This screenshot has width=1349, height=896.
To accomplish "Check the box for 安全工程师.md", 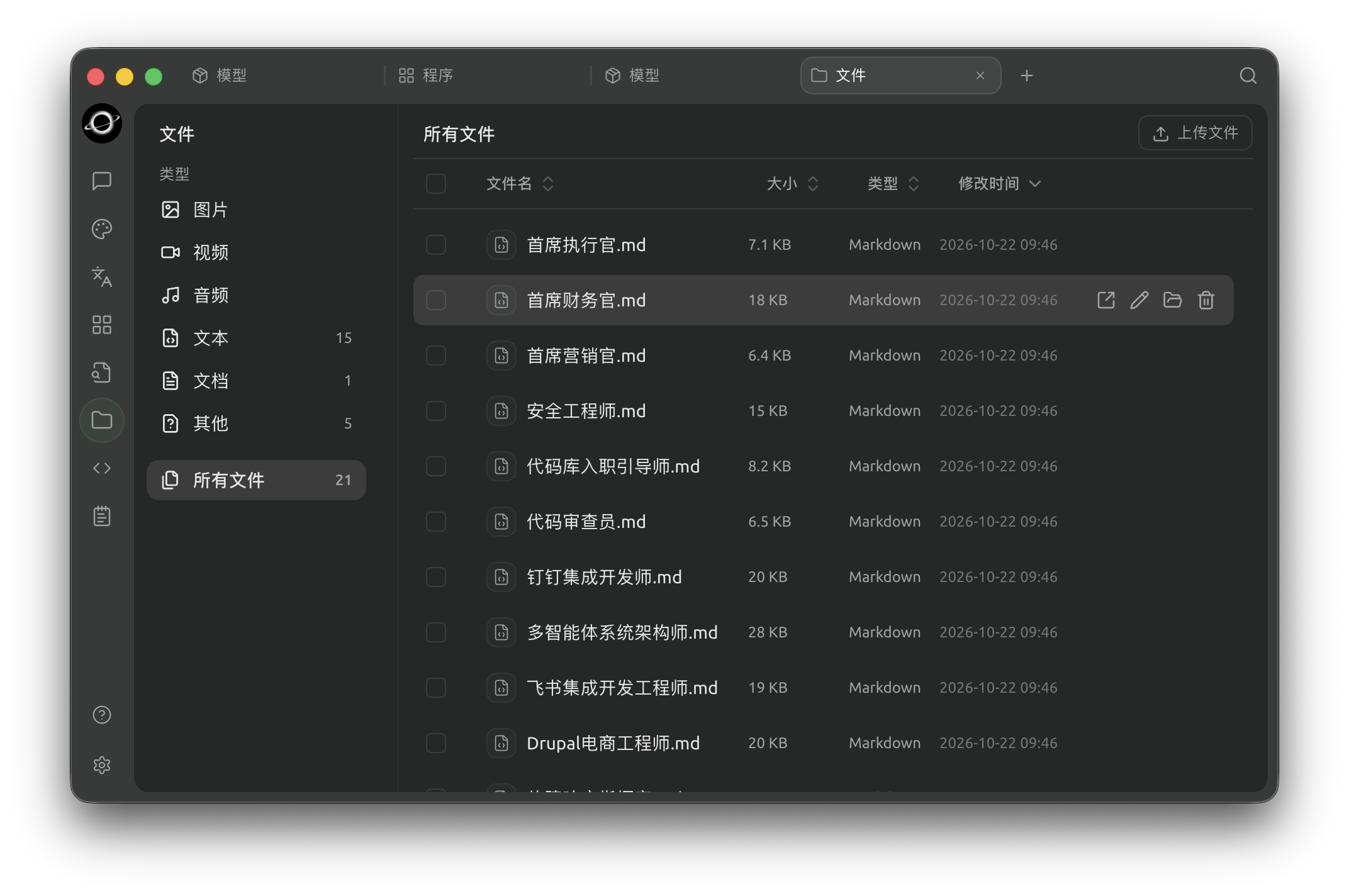I will (435, 411).
